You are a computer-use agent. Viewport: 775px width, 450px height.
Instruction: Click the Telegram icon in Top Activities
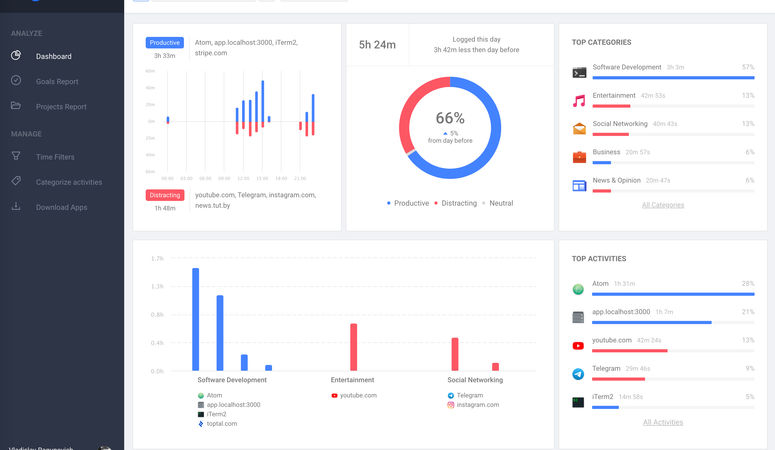click(x=578, y=374)
